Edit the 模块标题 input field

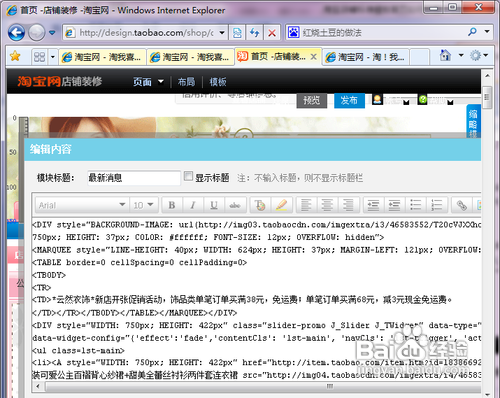(134, 178)
